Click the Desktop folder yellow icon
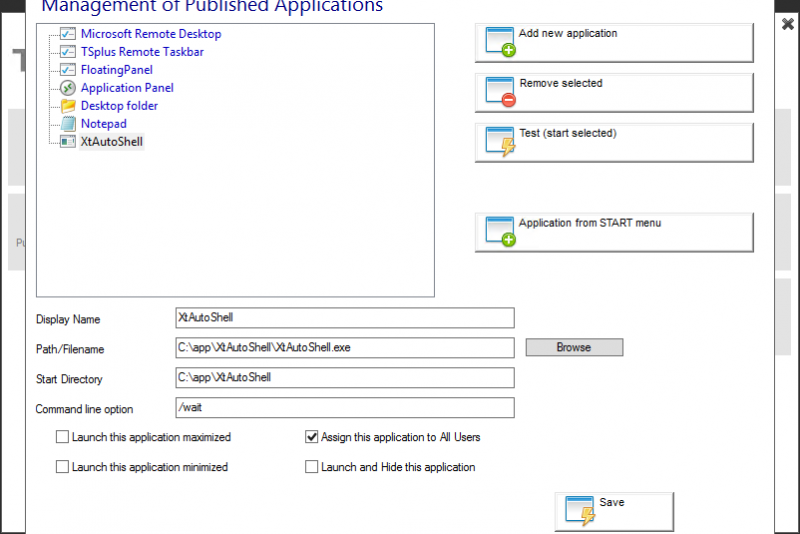This screenshot has width=800, height=534. (x=68, y=106)
